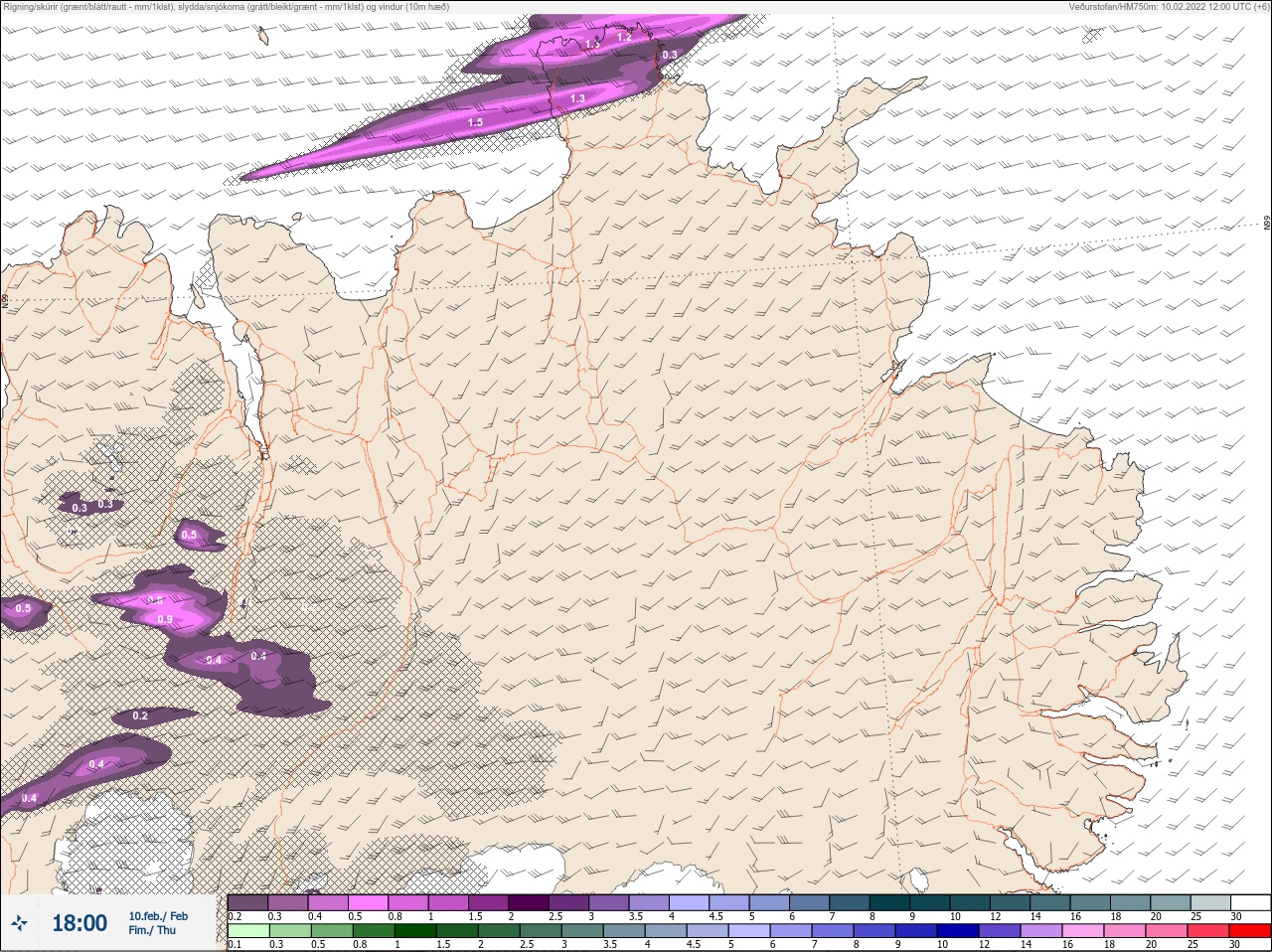Click the red final swatch in the lower legend
Image resolution: width=1272 pixels, height=952 pixels.
click(x=1250, y=931)
